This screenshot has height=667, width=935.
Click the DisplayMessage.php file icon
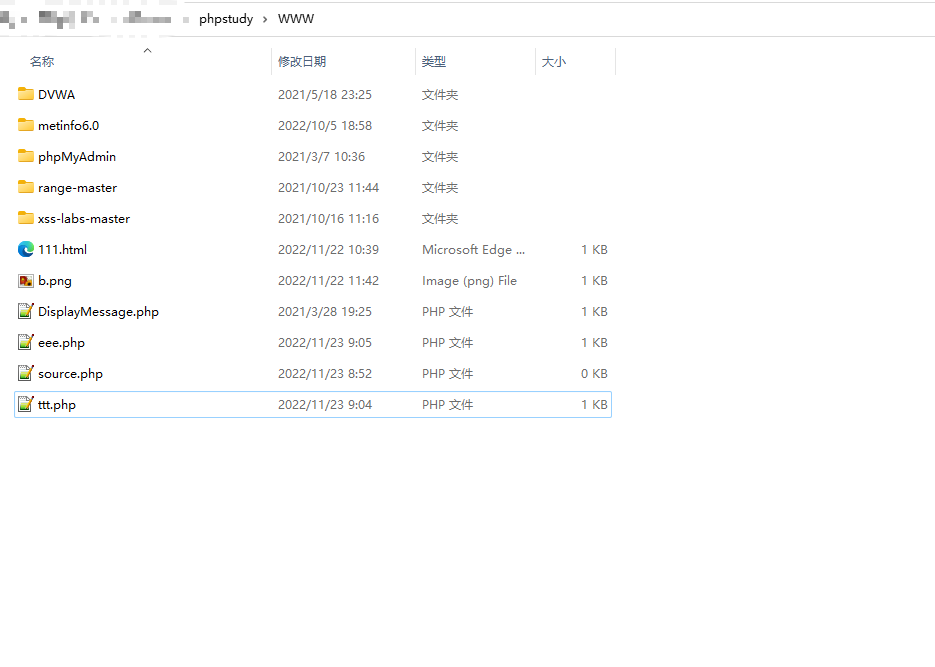point(26,311)
